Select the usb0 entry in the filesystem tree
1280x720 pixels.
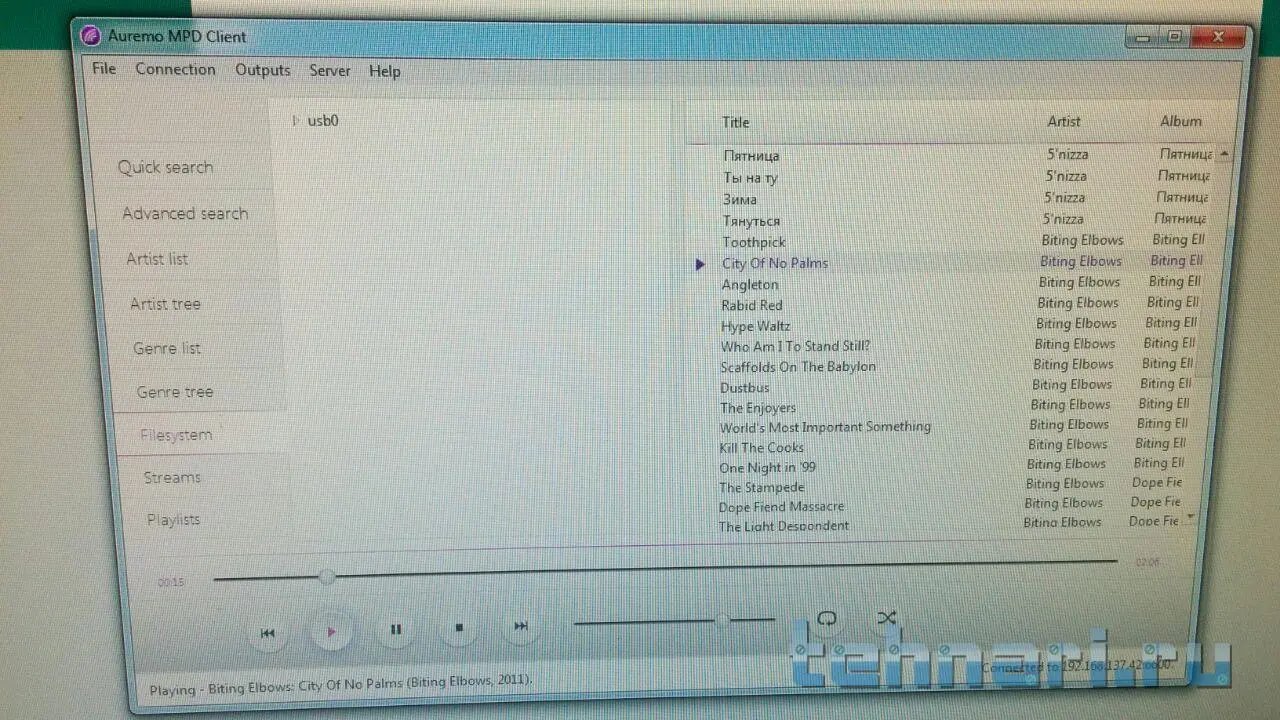click(x=323, y=121)
